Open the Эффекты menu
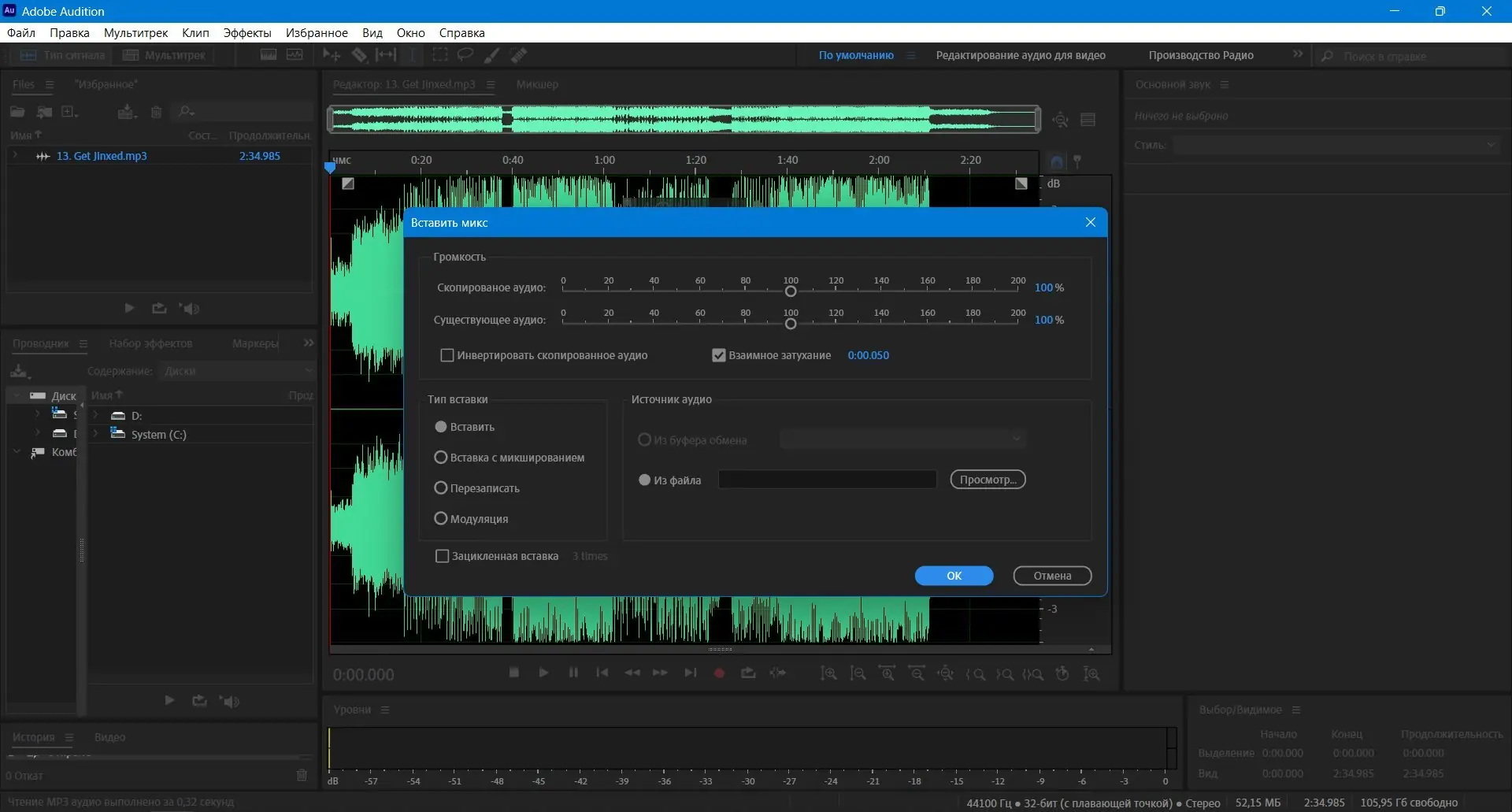 click(246, 33)
